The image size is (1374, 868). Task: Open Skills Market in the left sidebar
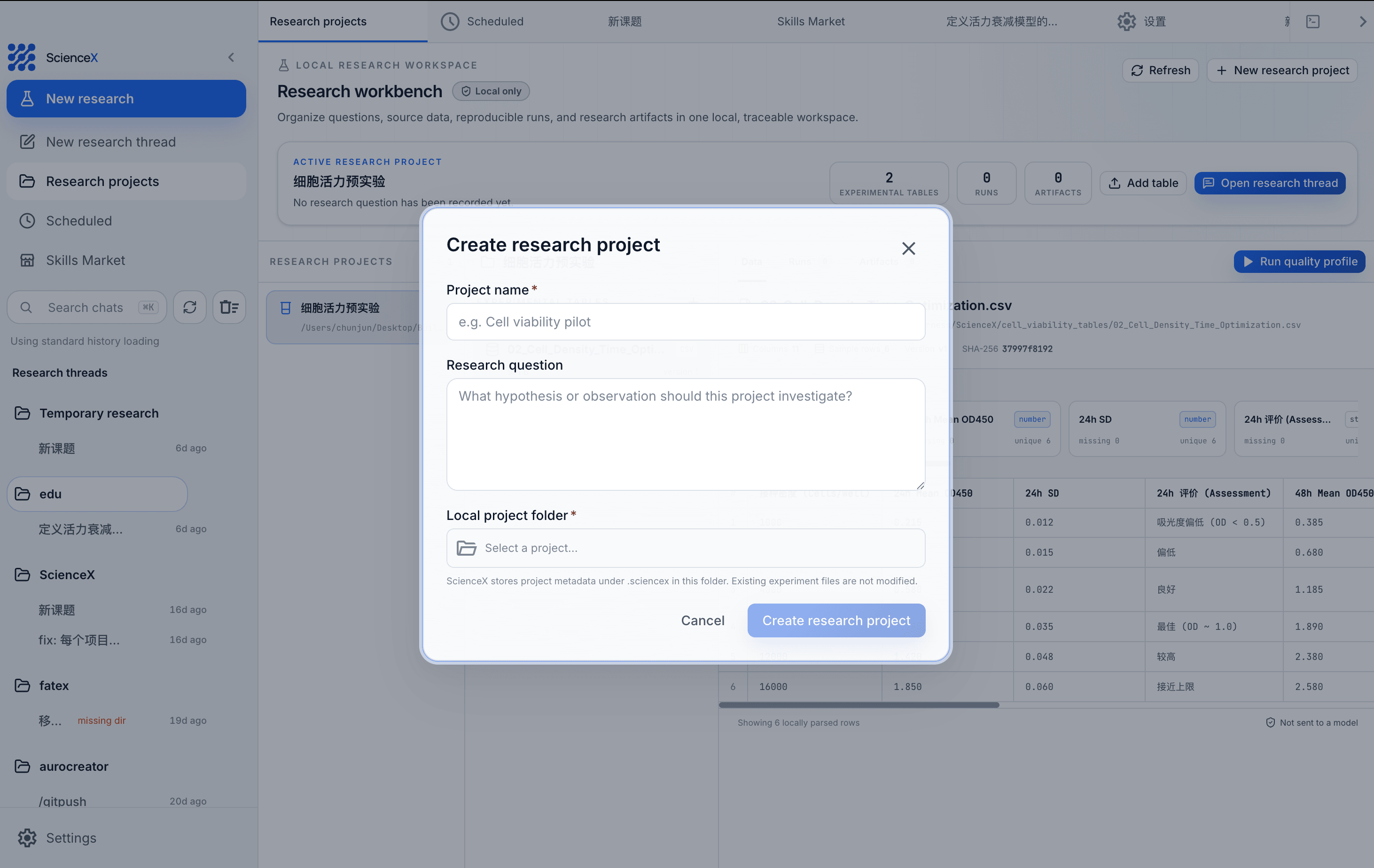pos(126,260)
